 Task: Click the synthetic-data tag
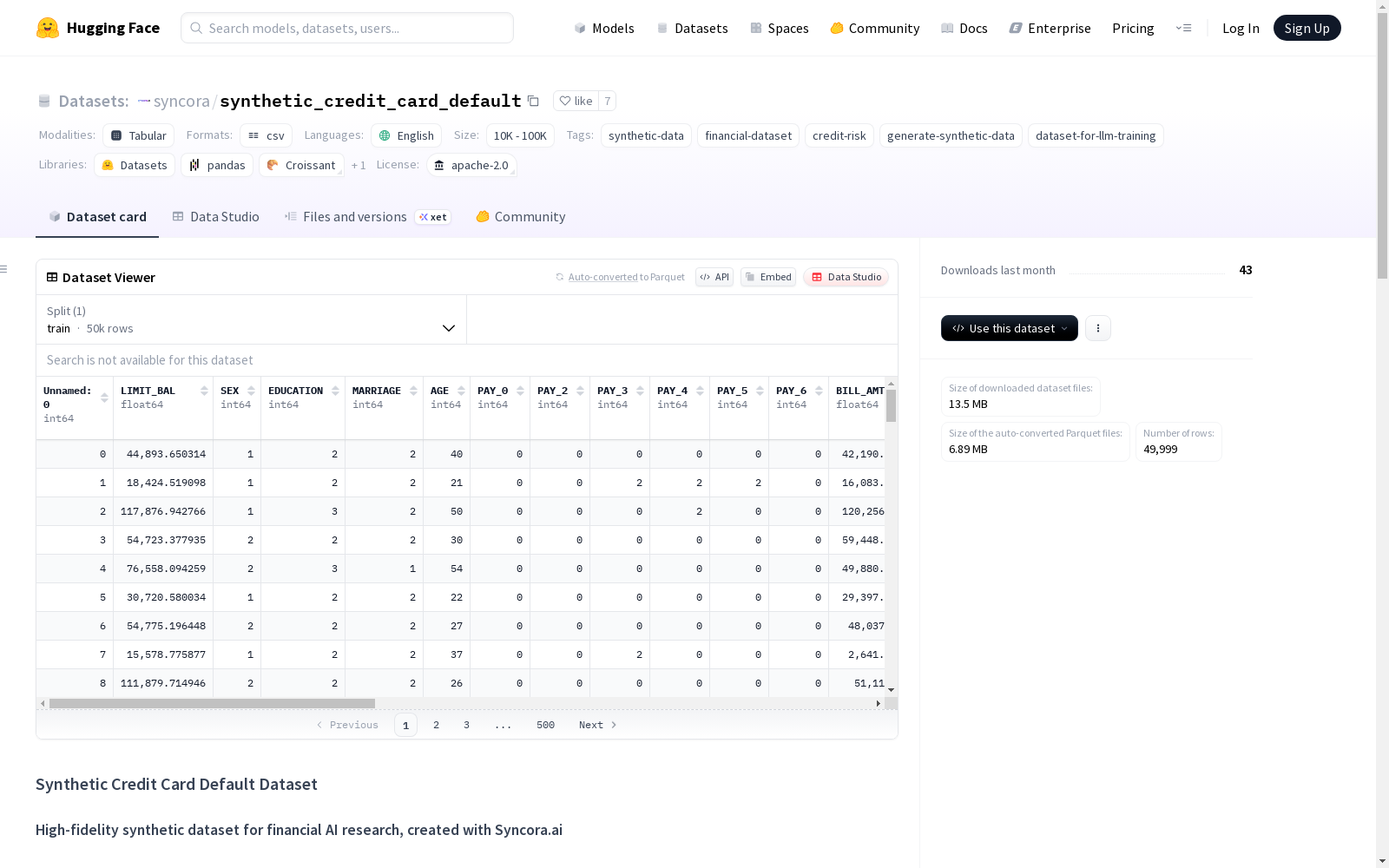click(x=646, y=135)
